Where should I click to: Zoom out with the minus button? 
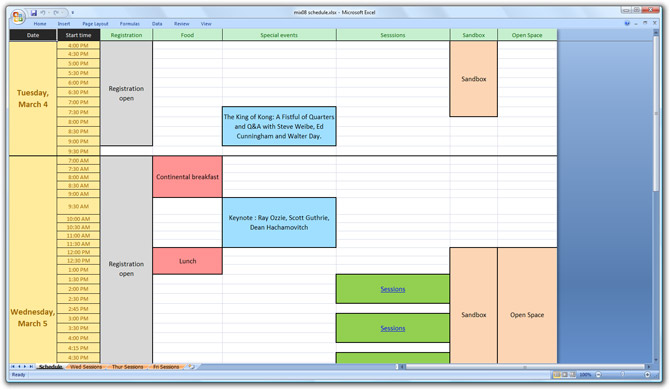[598, 375]
